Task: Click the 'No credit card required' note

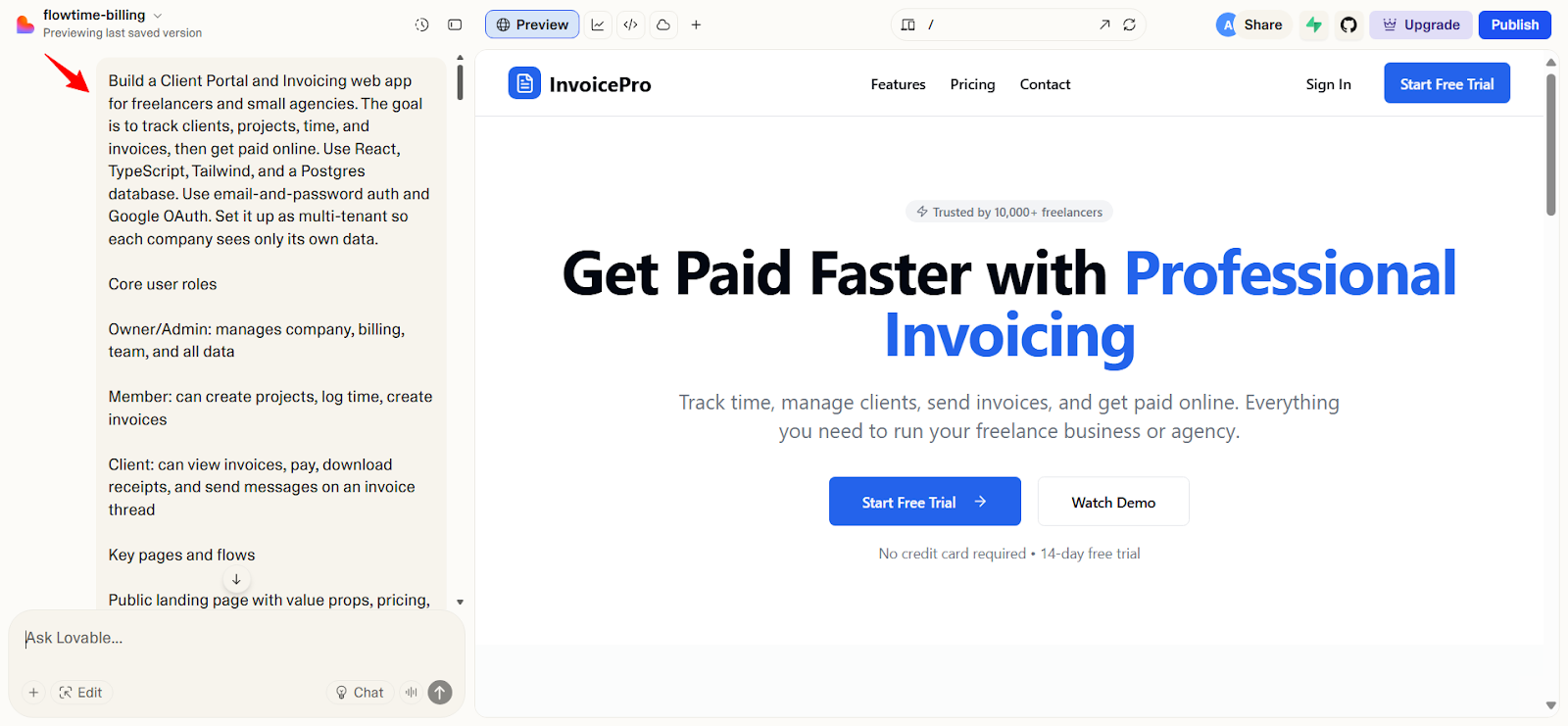Action: [1009, 554]
